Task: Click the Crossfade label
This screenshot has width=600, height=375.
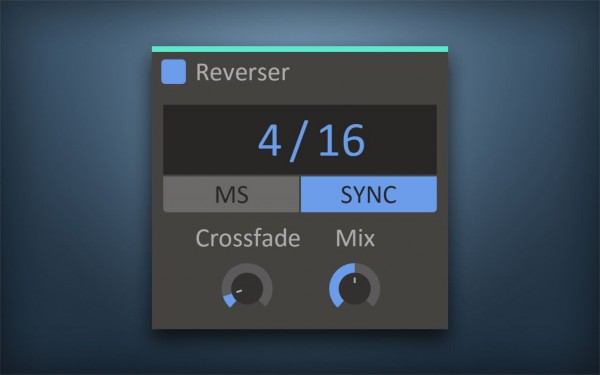Action: point(248,238)
